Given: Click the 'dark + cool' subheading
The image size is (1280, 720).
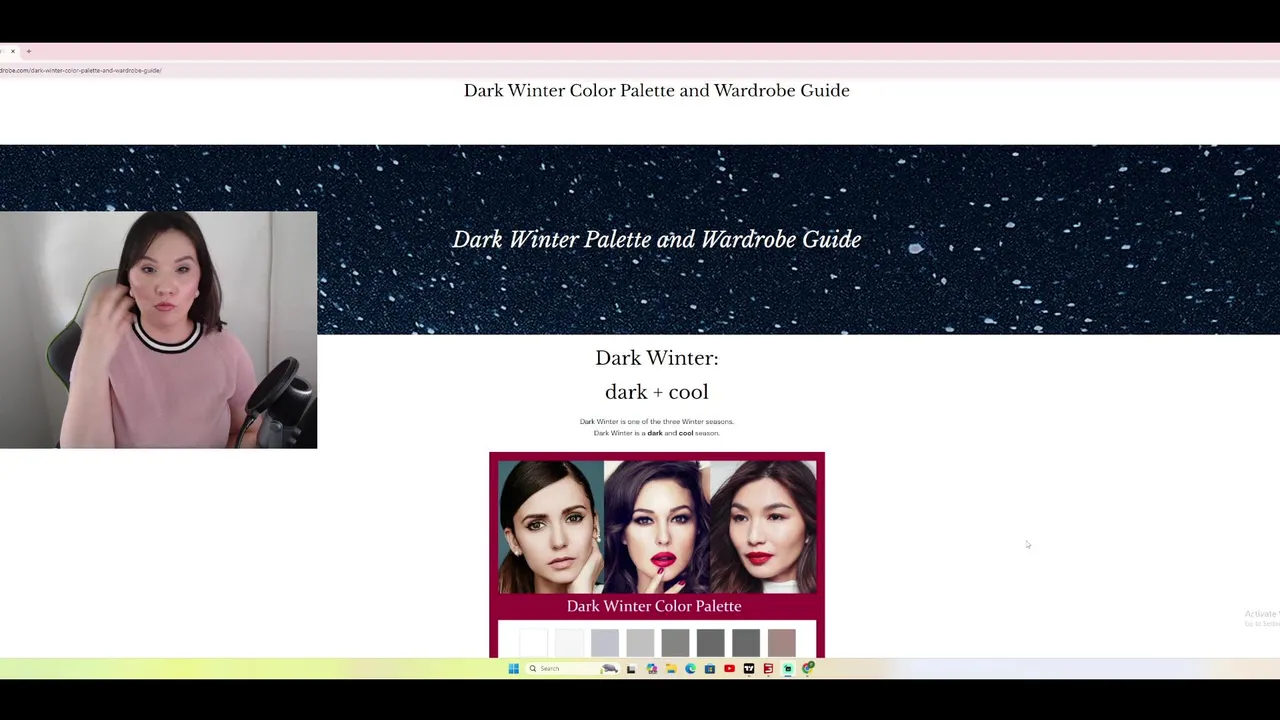Looking at the screenshot, I should tap(657, 392).
